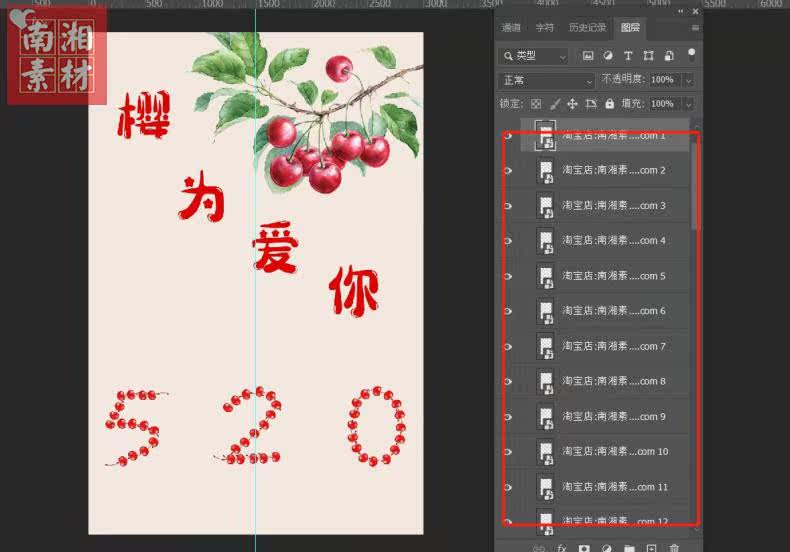Hide layer com 8 with eye icon
Image resolution: width=790 pixels, height=552 pixels.
(x=508, y=381)
